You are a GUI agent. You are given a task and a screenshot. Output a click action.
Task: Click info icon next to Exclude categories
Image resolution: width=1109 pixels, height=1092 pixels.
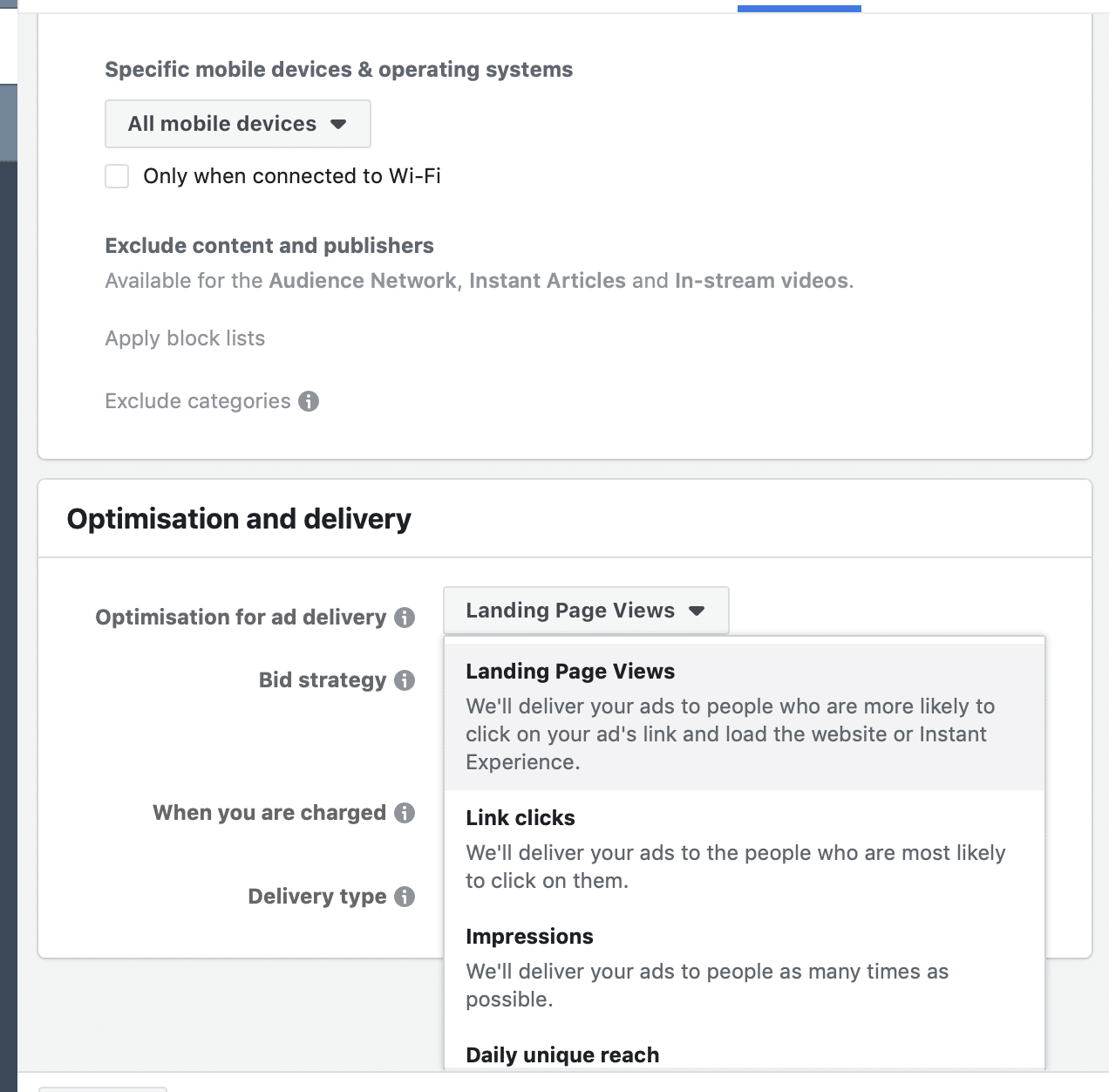point(309,401)
